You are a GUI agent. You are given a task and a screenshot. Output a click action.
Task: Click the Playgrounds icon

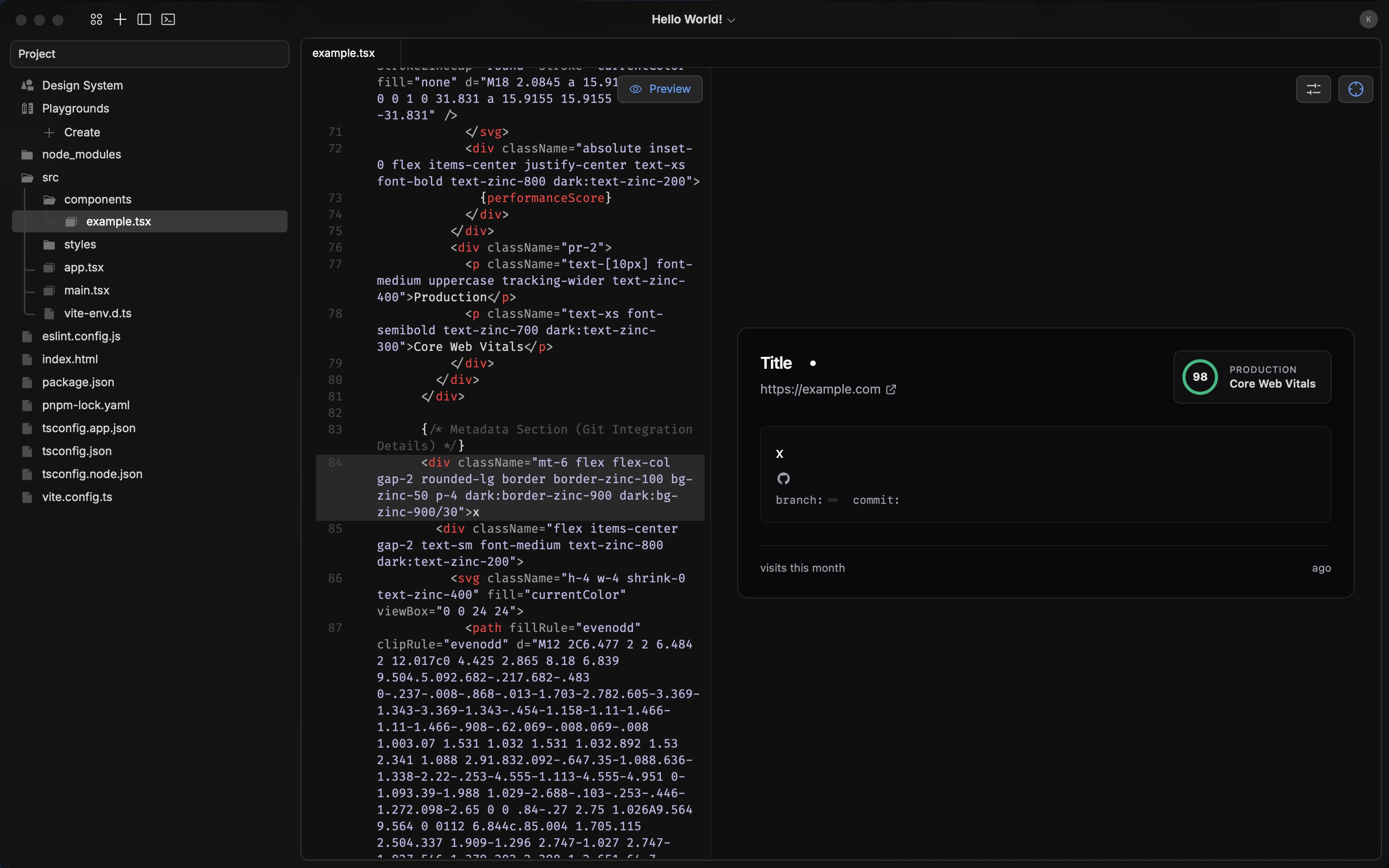(27, 108)
